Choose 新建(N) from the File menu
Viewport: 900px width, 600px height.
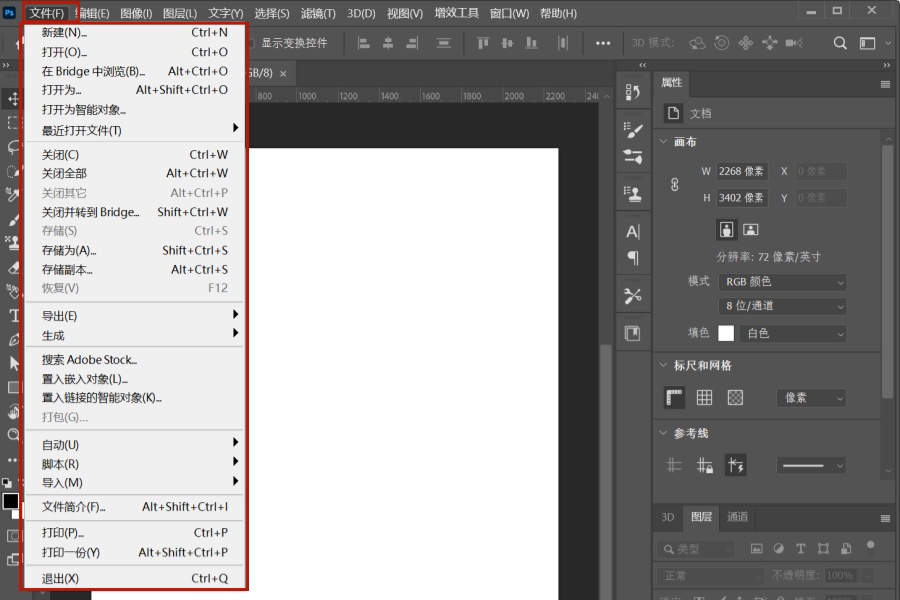(x=134, y=33)
